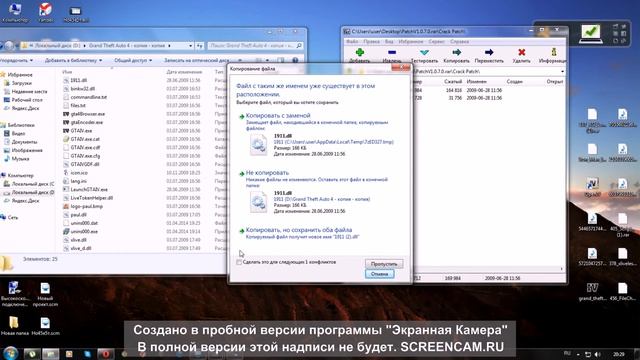Select logo-paul.bmp in the Explorer file list
The image size is (640, 360).
pos(87,206)
